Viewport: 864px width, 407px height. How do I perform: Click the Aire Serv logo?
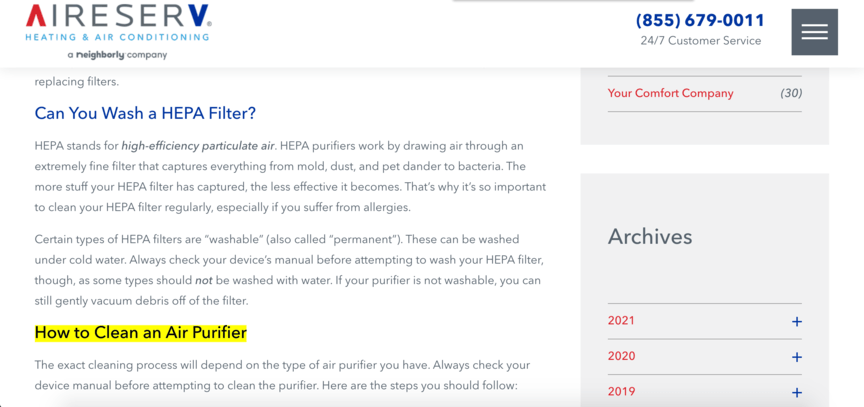click(x=118, y=23)
